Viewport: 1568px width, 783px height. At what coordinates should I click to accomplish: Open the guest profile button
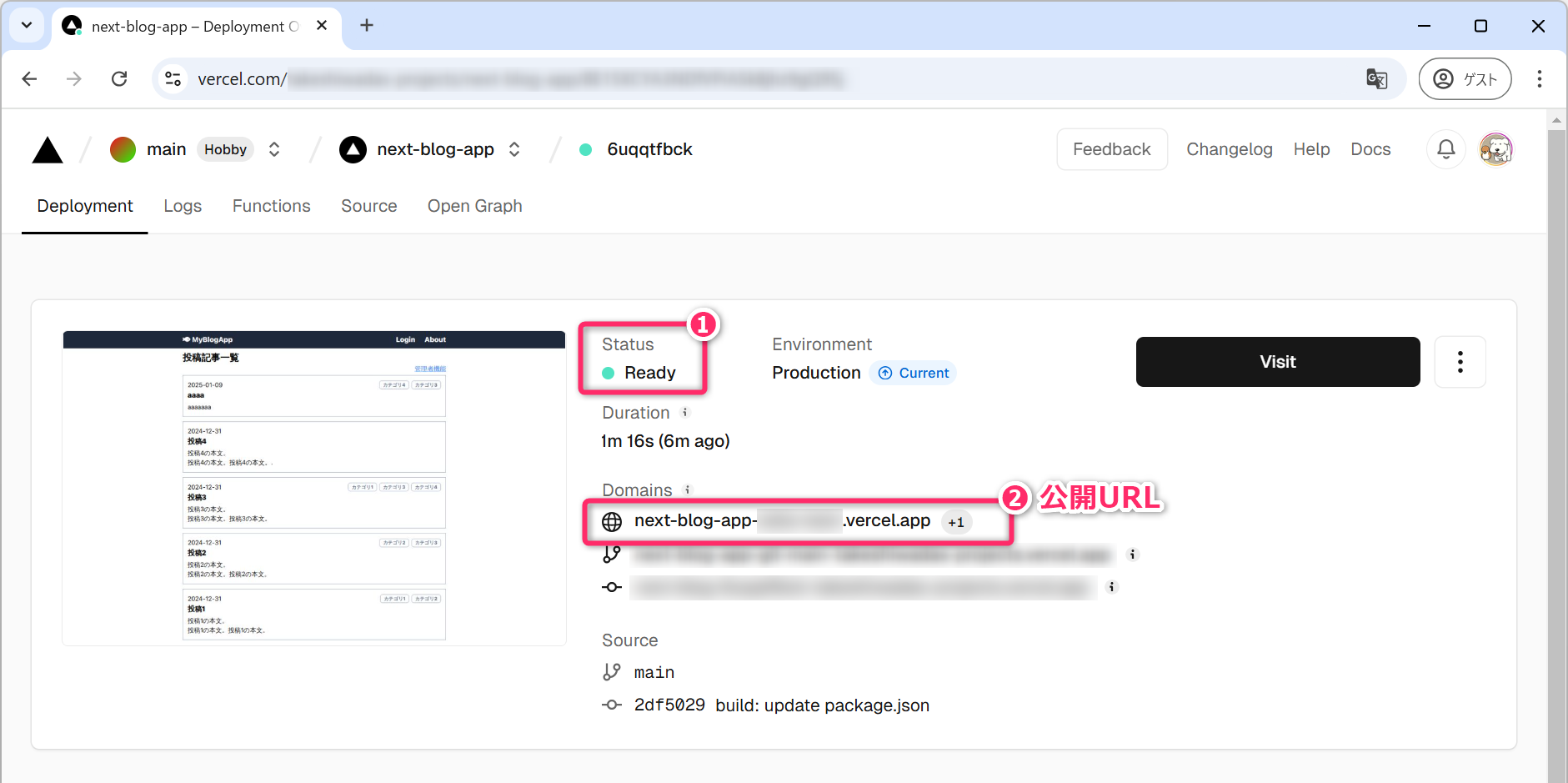pos(1465,79)
